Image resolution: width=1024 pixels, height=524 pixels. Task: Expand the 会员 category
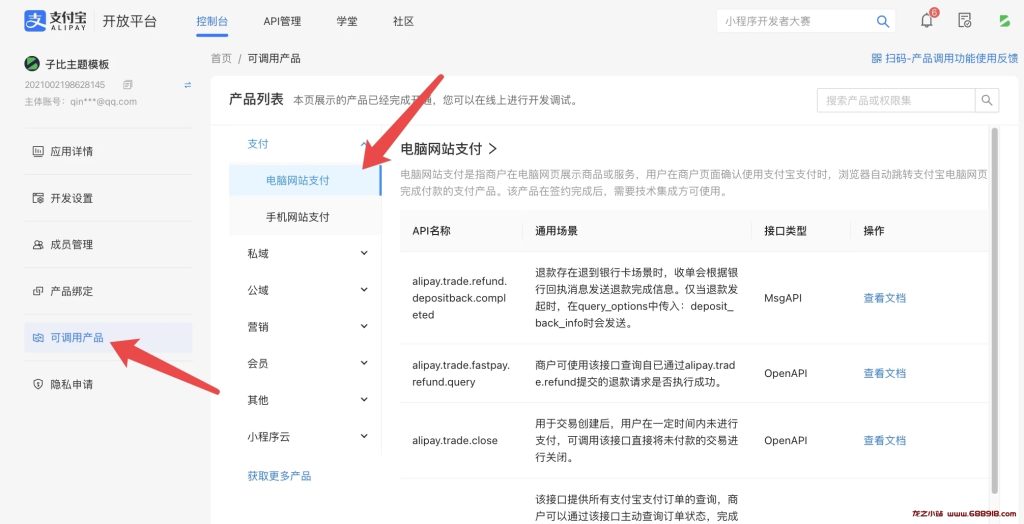[364, 363]
